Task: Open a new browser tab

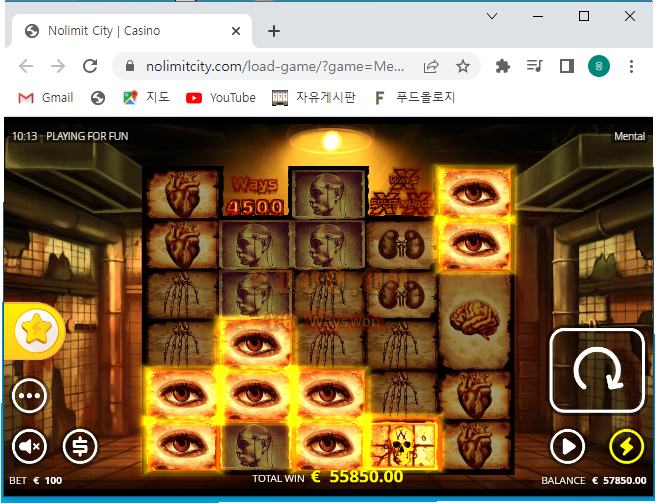Action: coord(274,31)
